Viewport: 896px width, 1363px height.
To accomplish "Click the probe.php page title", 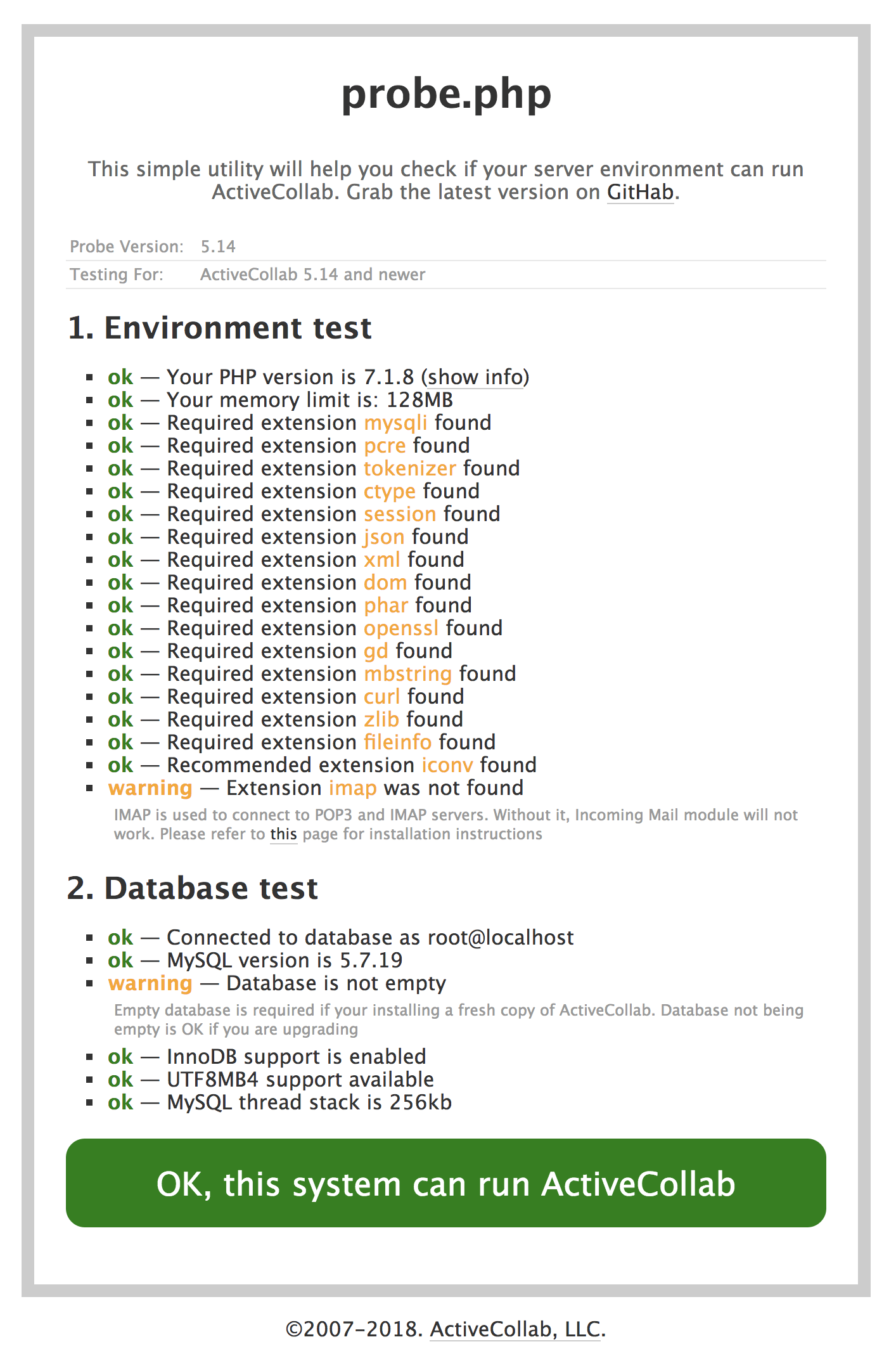I will pos(446,94).
